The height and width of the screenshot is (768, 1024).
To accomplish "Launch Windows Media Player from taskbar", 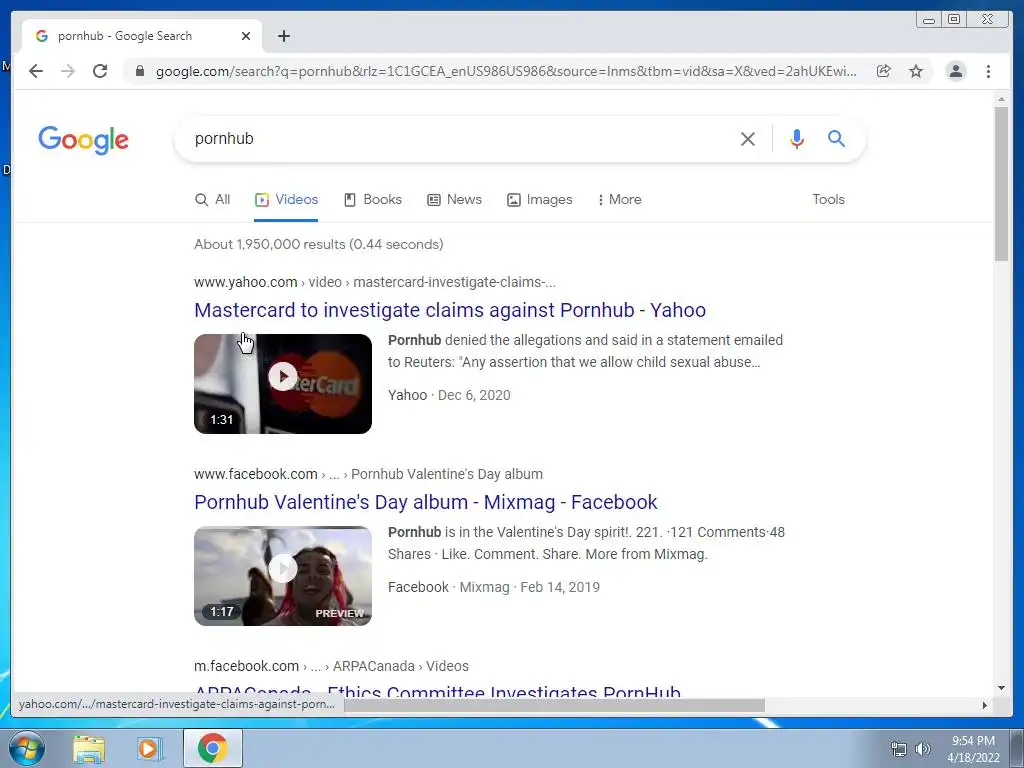I will 149,749.
